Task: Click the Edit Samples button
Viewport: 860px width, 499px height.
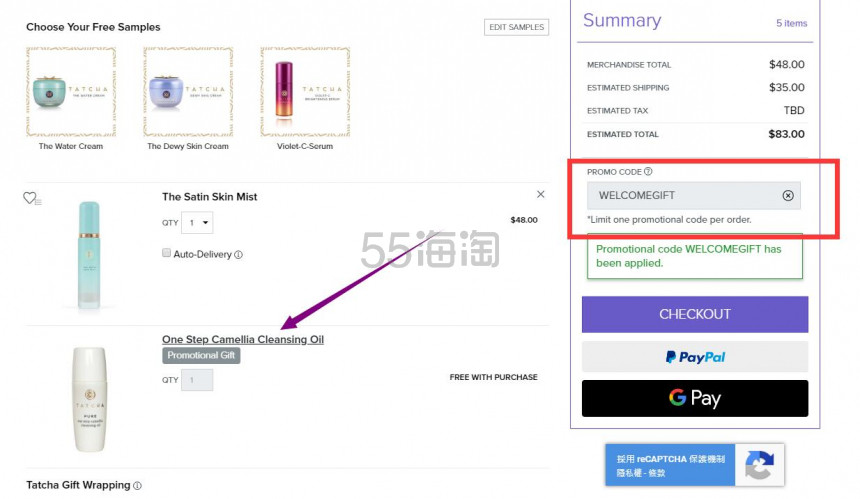Action: pyautogui.click(x=516, y=27)
